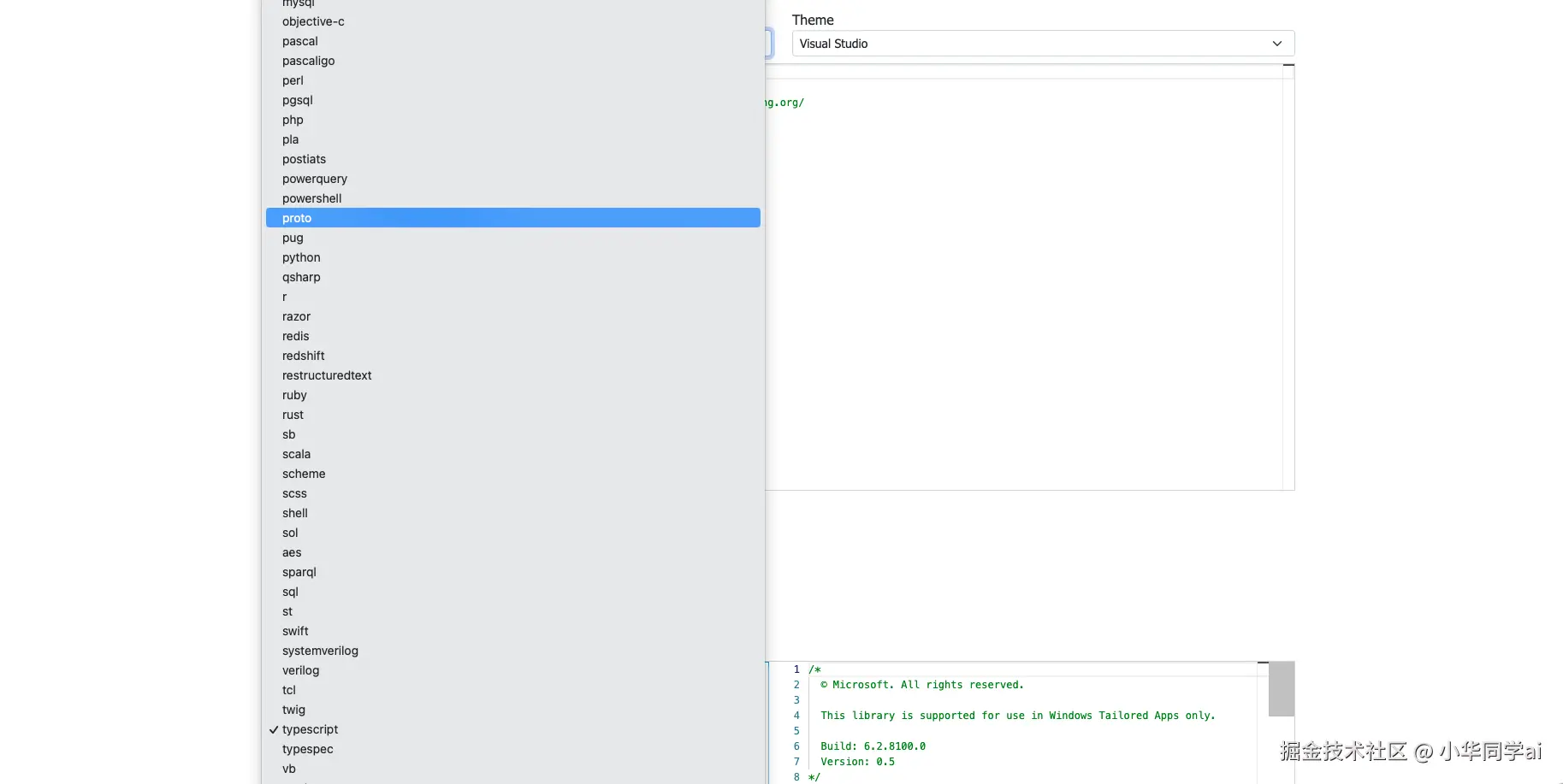Select python language option
Image resolution: width=1563 pixels, height=784 pixels.
click(513, 257)
